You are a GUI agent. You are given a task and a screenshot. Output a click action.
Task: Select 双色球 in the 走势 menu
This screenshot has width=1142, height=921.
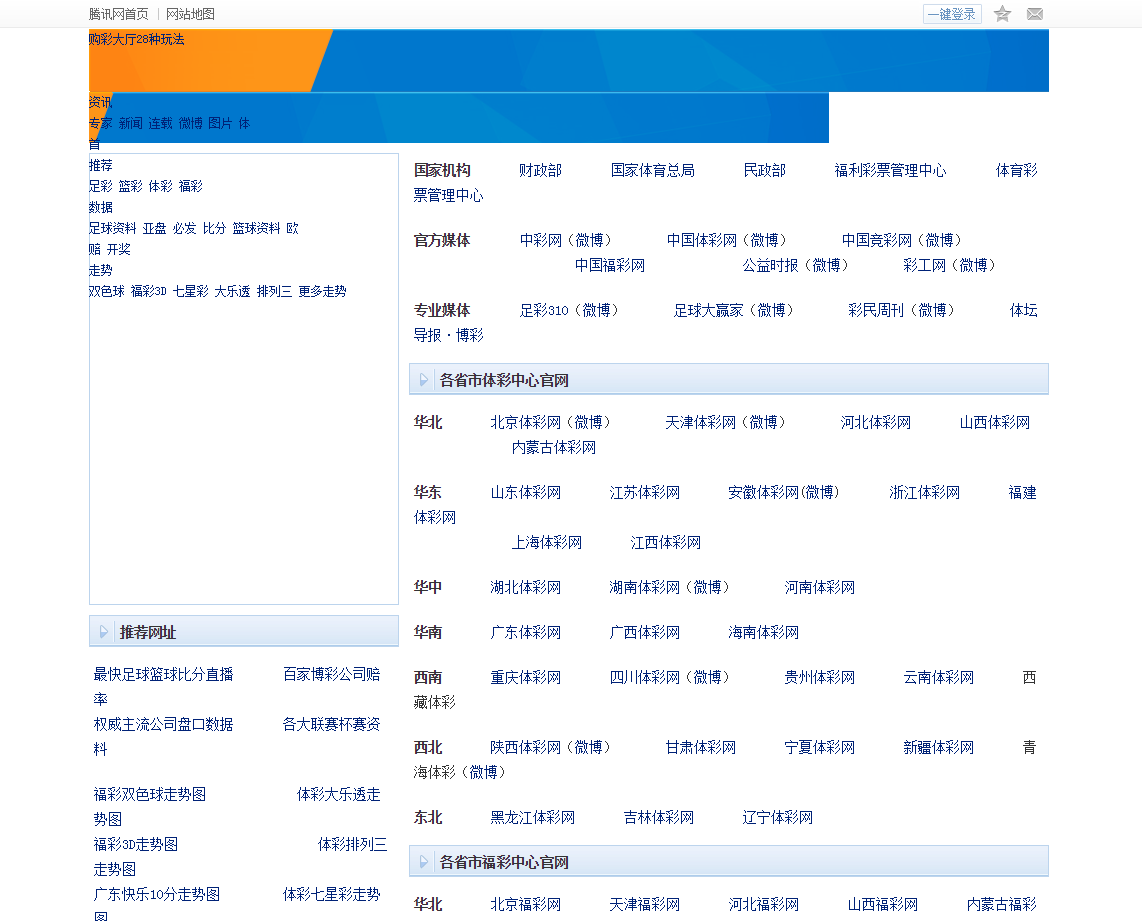[x=106, y=291]
